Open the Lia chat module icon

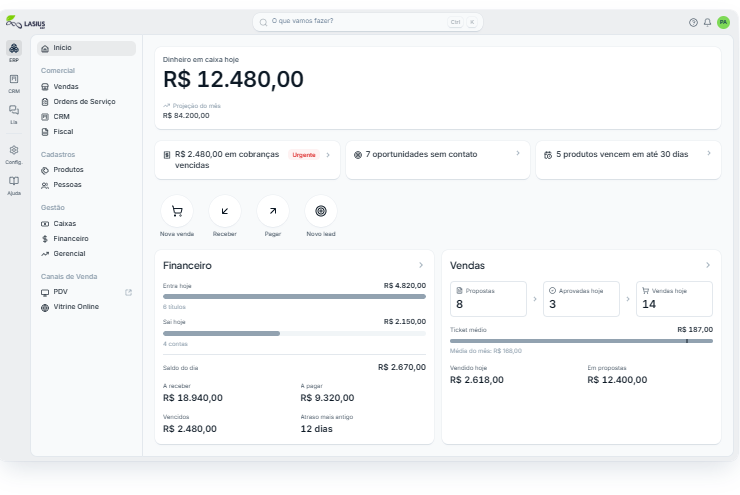(x=14, y=110)
